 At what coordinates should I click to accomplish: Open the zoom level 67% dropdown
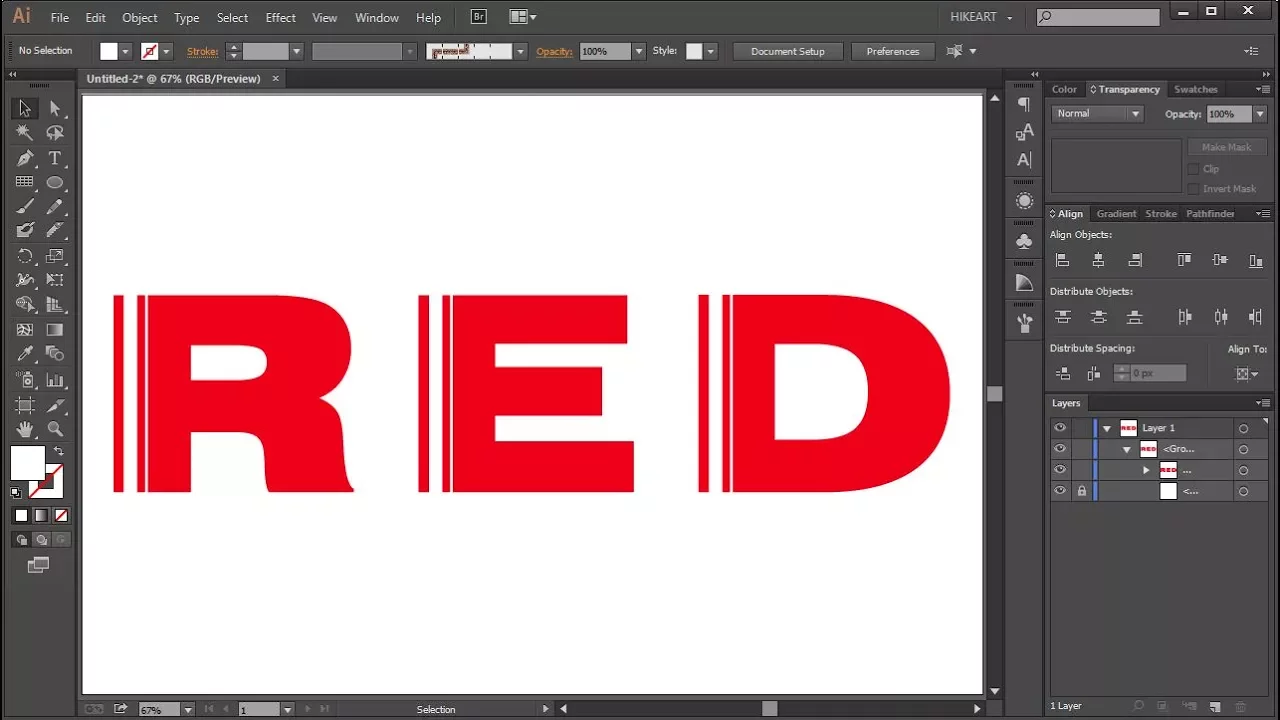click(187, 709)
